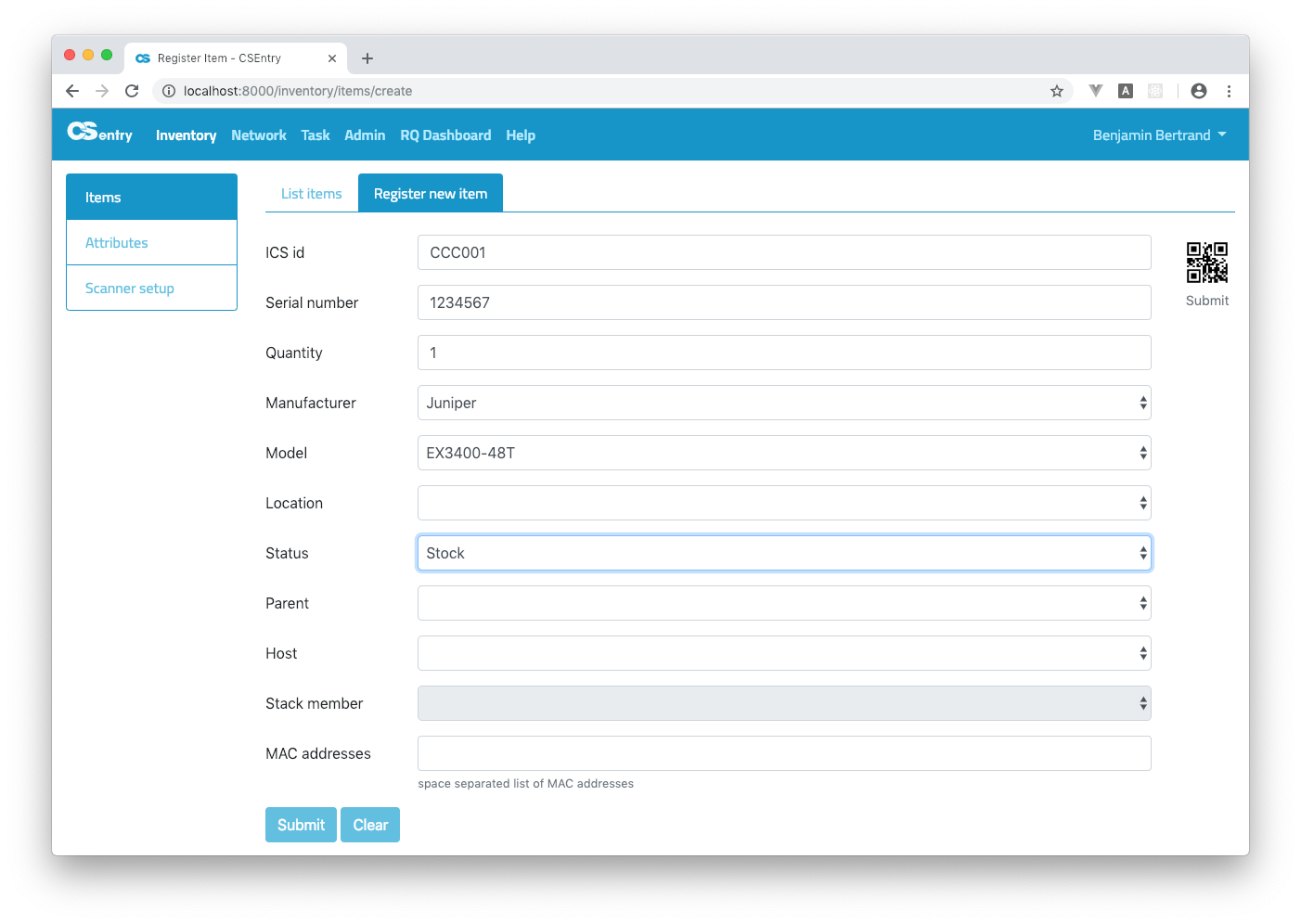Focus the MAC addresses input field

784,753
